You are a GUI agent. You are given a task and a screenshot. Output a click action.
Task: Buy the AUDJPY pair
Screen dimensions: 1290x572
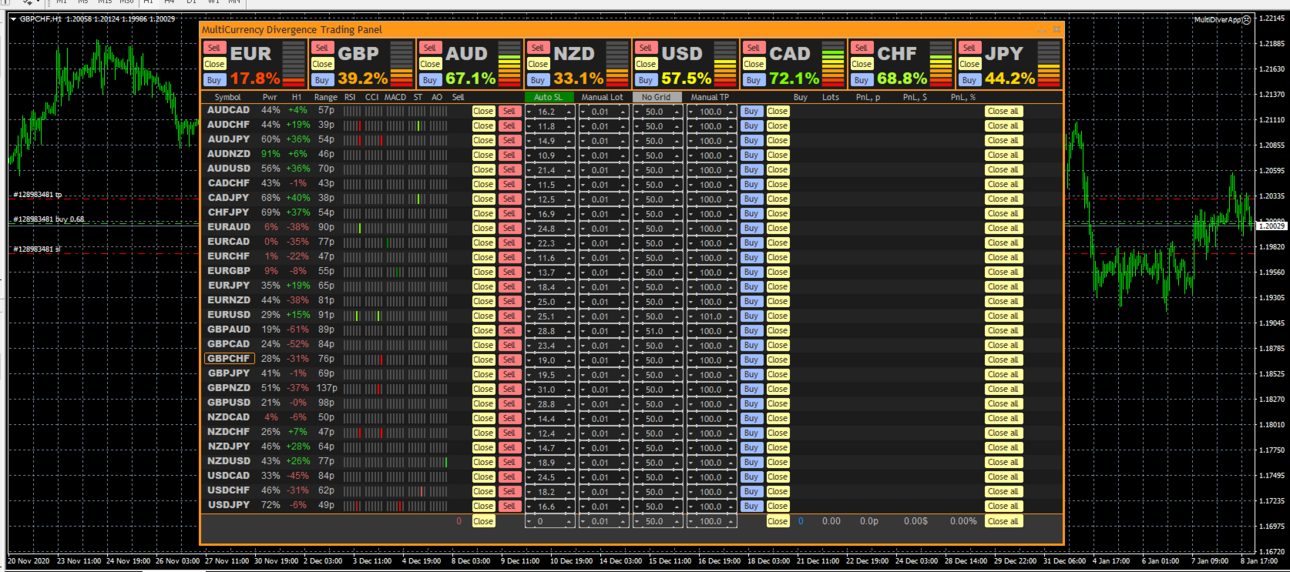tap(751, 141)
